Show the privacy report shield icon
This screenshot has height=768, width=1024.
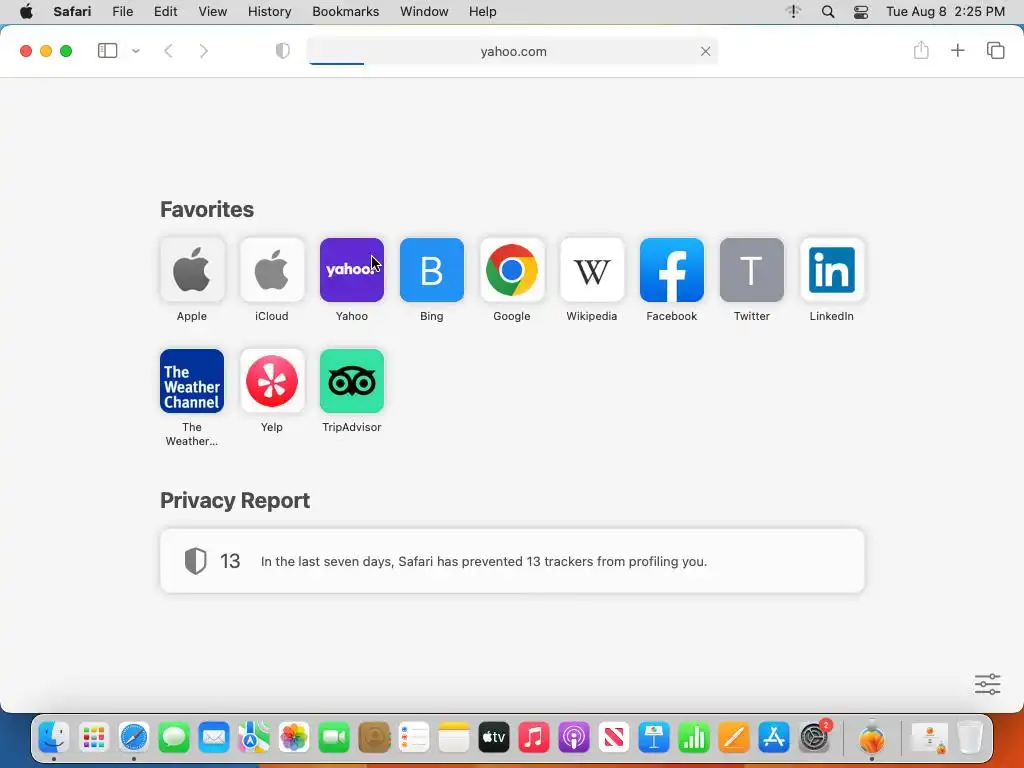(283, 51)
